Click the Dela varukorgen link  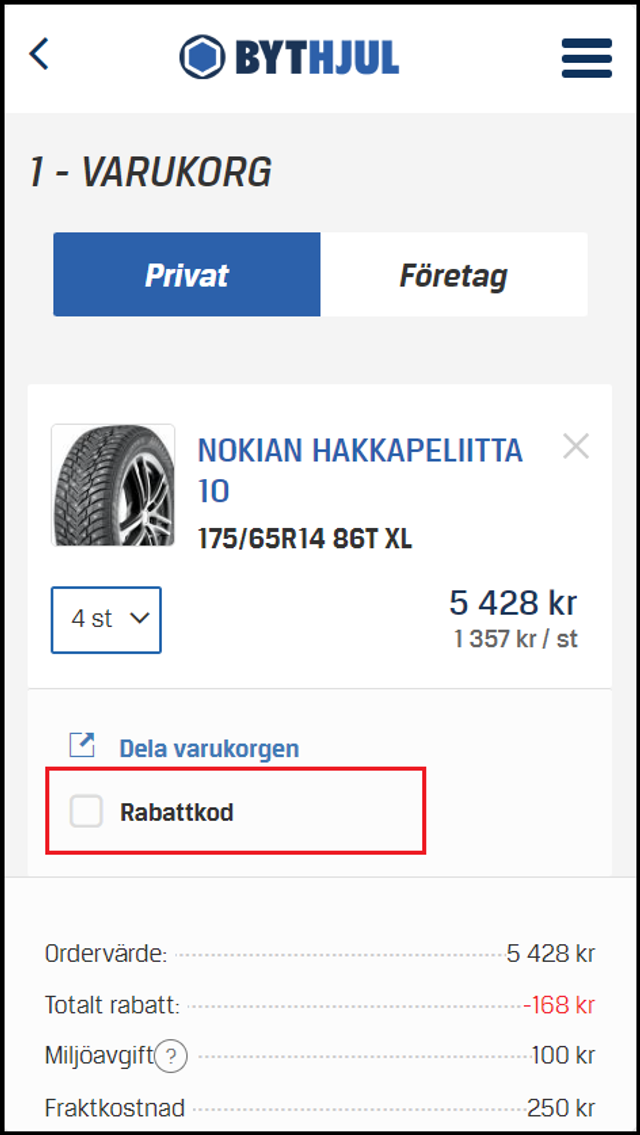tap(208, 748)
